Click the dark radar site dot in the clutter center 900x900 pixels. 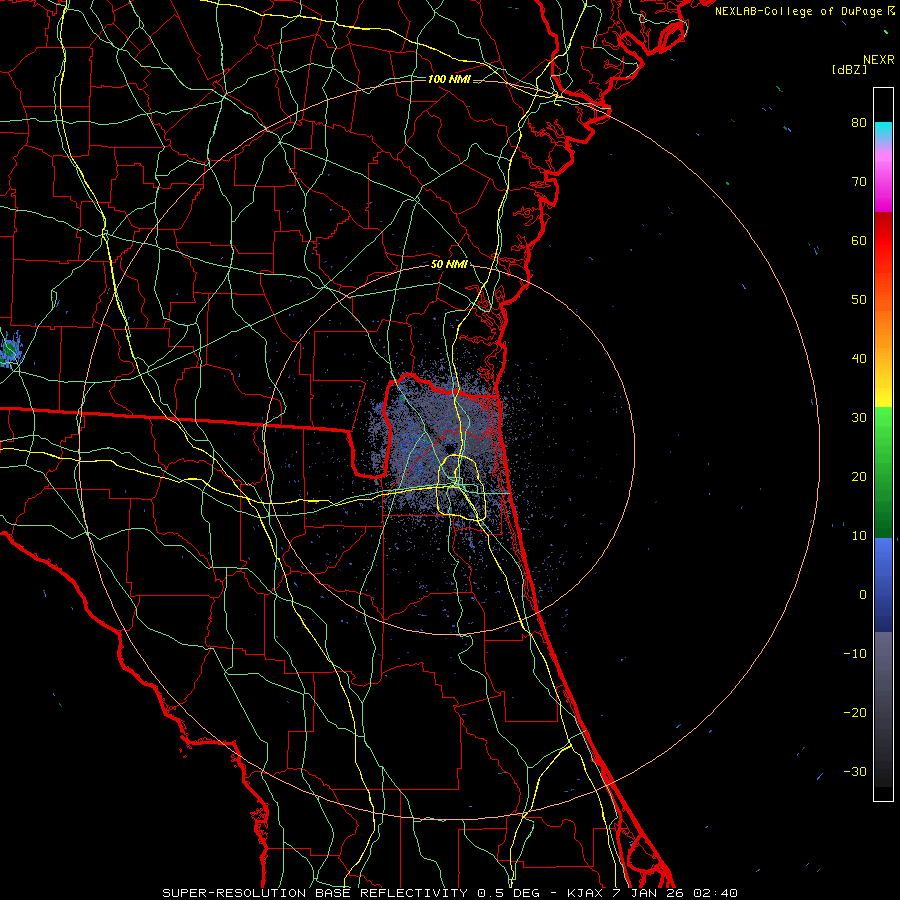coord(451,447)
